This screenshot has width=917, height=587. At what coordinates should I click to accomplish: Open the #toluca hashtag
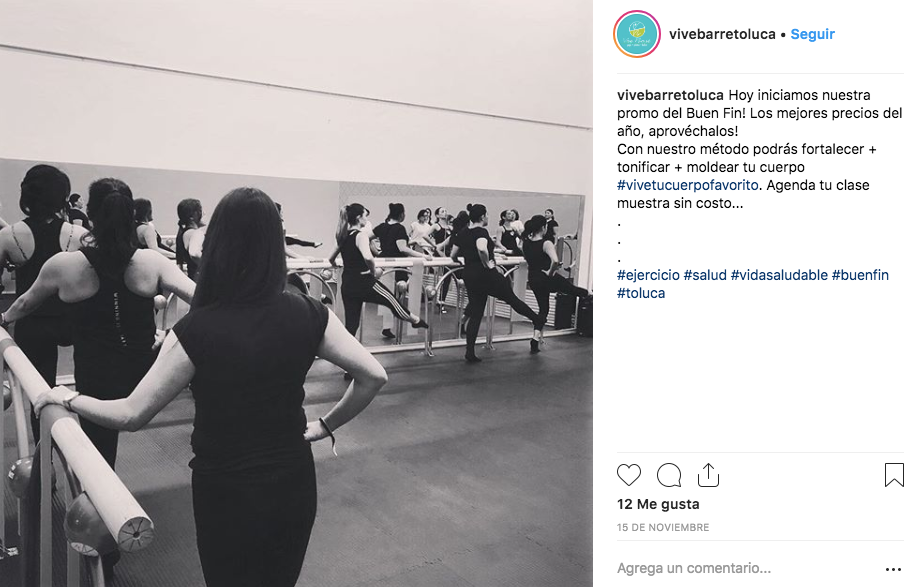641,294
